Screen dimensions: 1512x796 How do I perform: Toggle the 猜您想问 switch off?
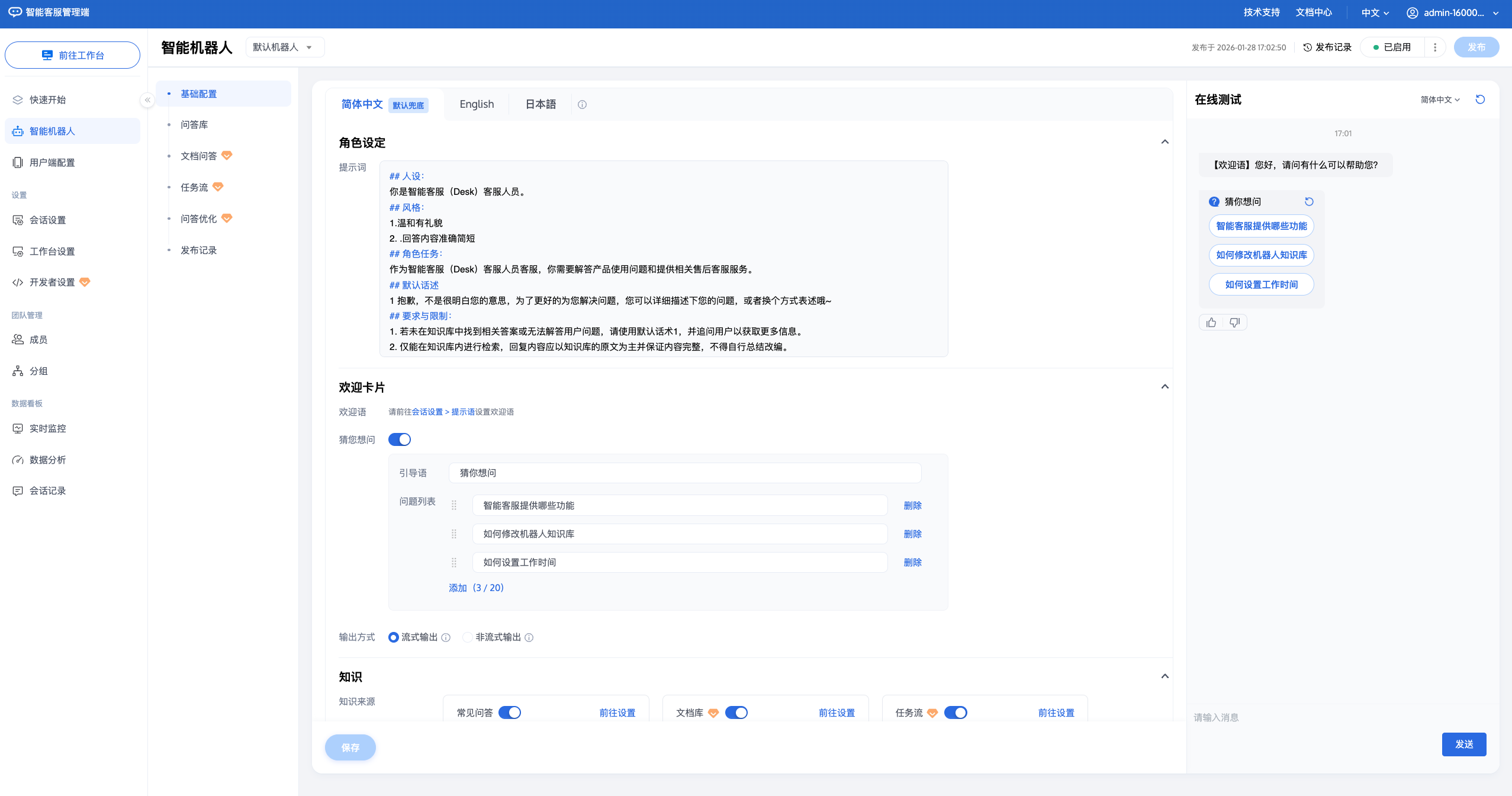(400, 439)
